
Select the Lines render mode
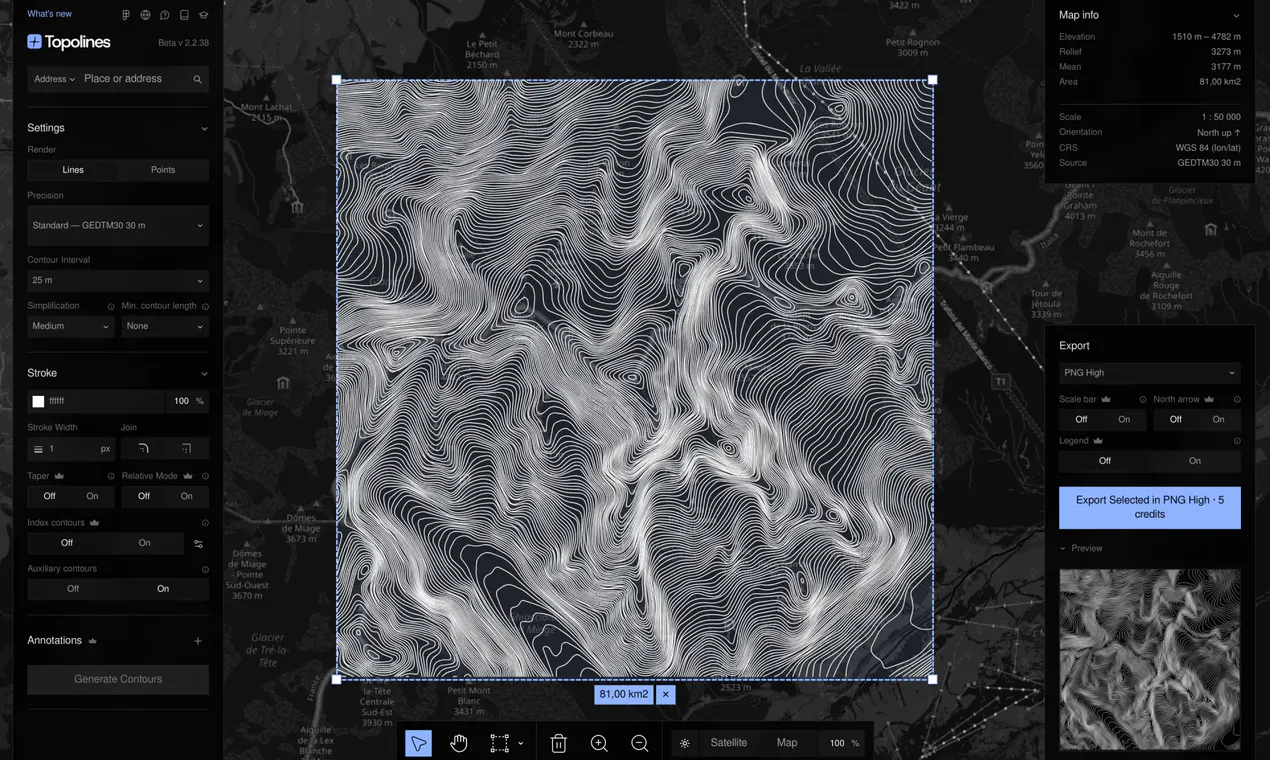click(x=73, y=170)
